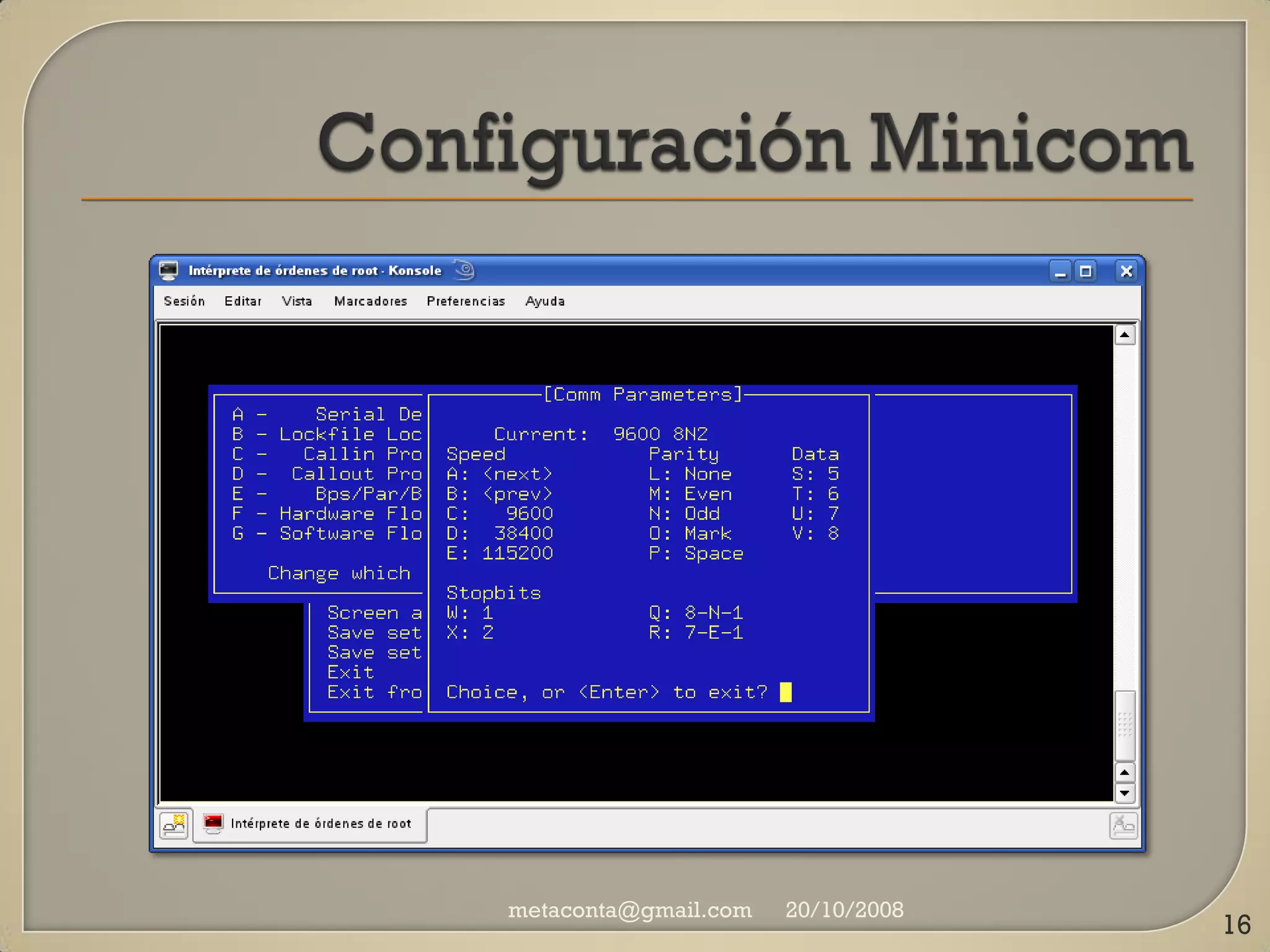Screen dimensions: 1270x952
Task: Click the 'M: Even' parity option
Action: pos(690,494)
